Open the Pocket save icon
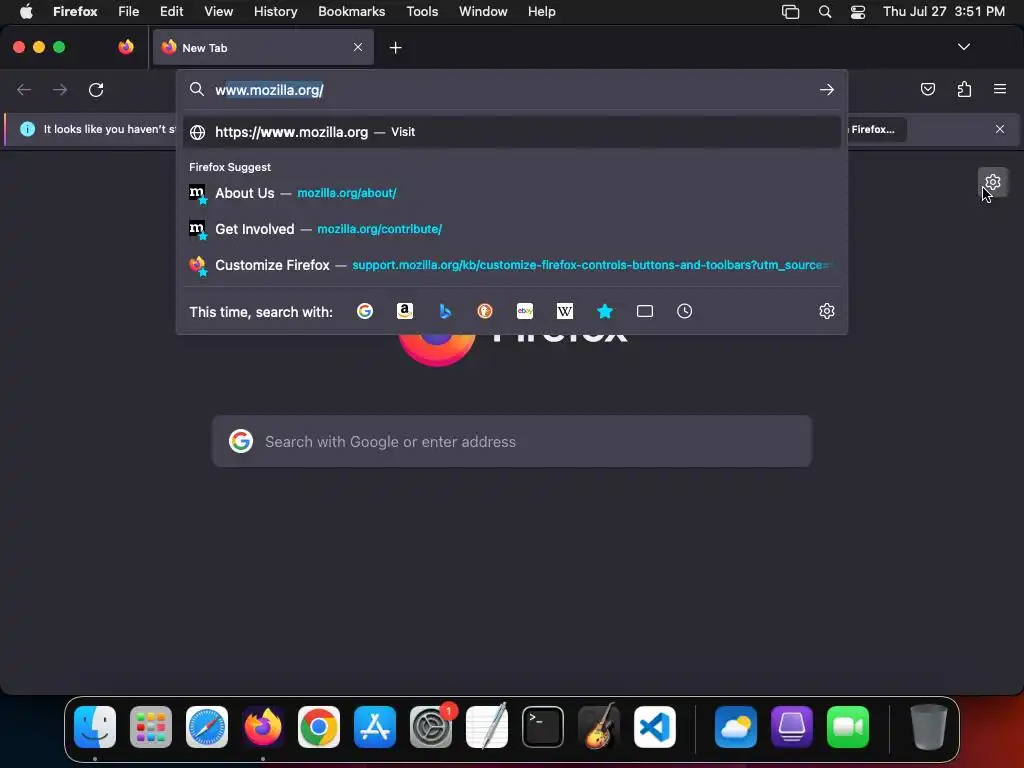 [x=928, y=89]
